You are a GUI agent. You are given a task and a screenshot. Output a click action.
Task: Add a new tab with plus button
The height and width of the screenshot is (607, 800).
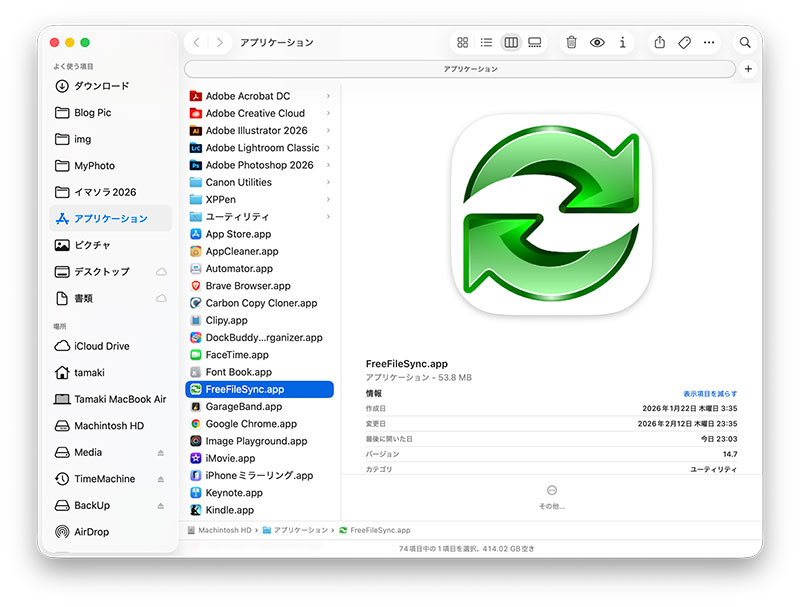(x=749, y=69)
